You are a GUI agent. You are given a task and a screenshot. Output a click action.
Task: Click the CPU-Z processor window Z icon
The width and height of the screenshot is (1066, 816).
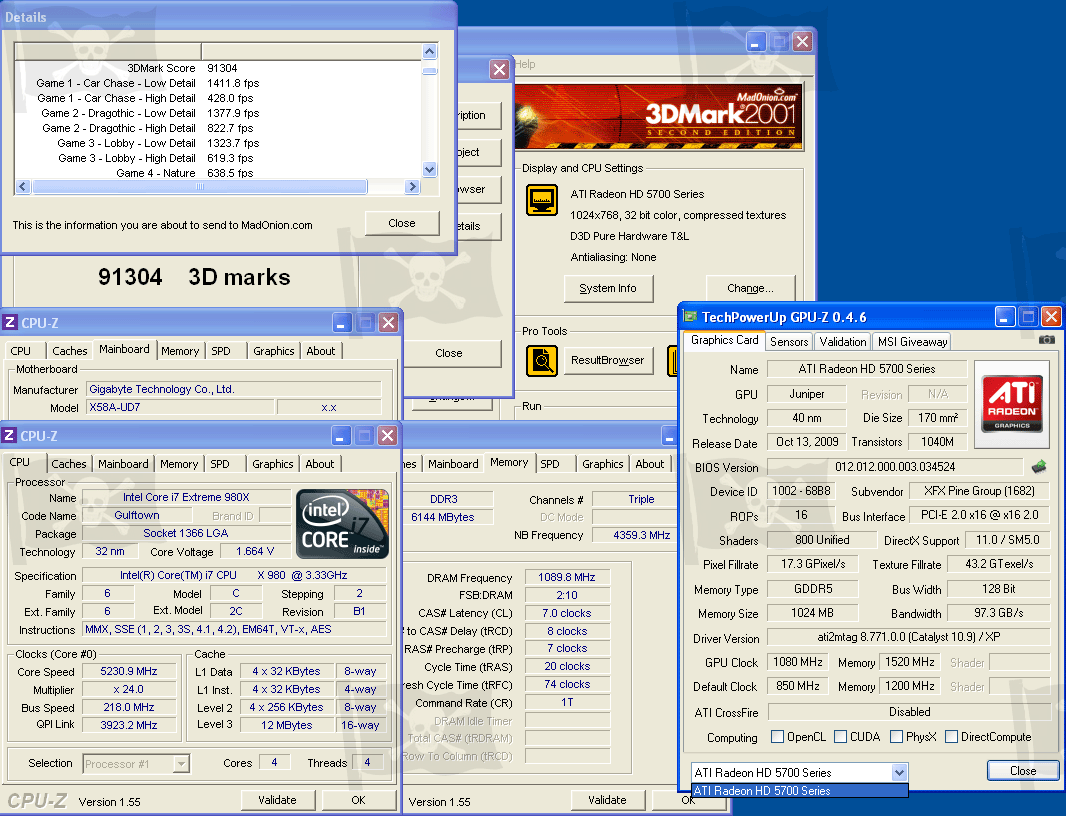pos(10,435)
